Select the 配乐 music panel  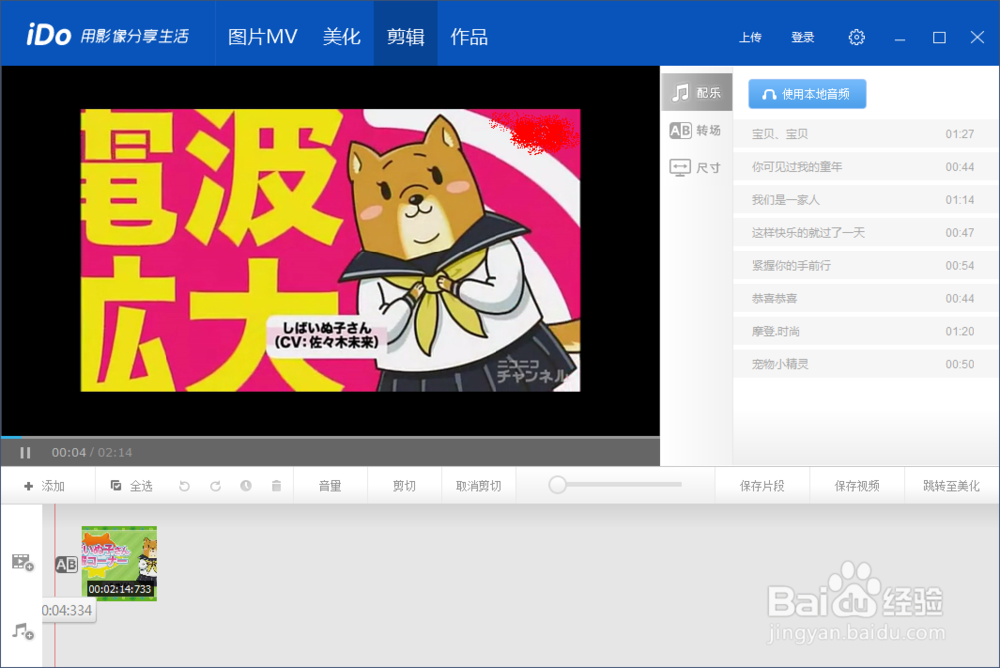tap(696, 93)
